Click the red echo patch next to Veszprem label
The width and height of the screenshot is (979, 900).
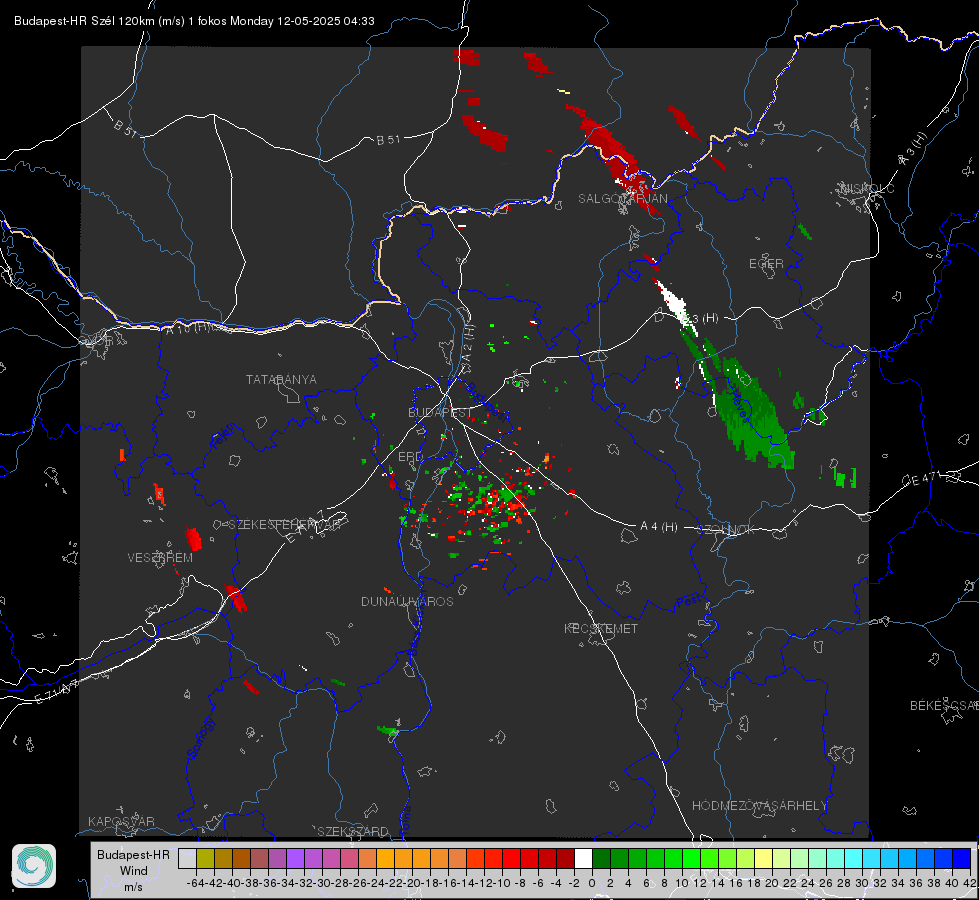193,538
